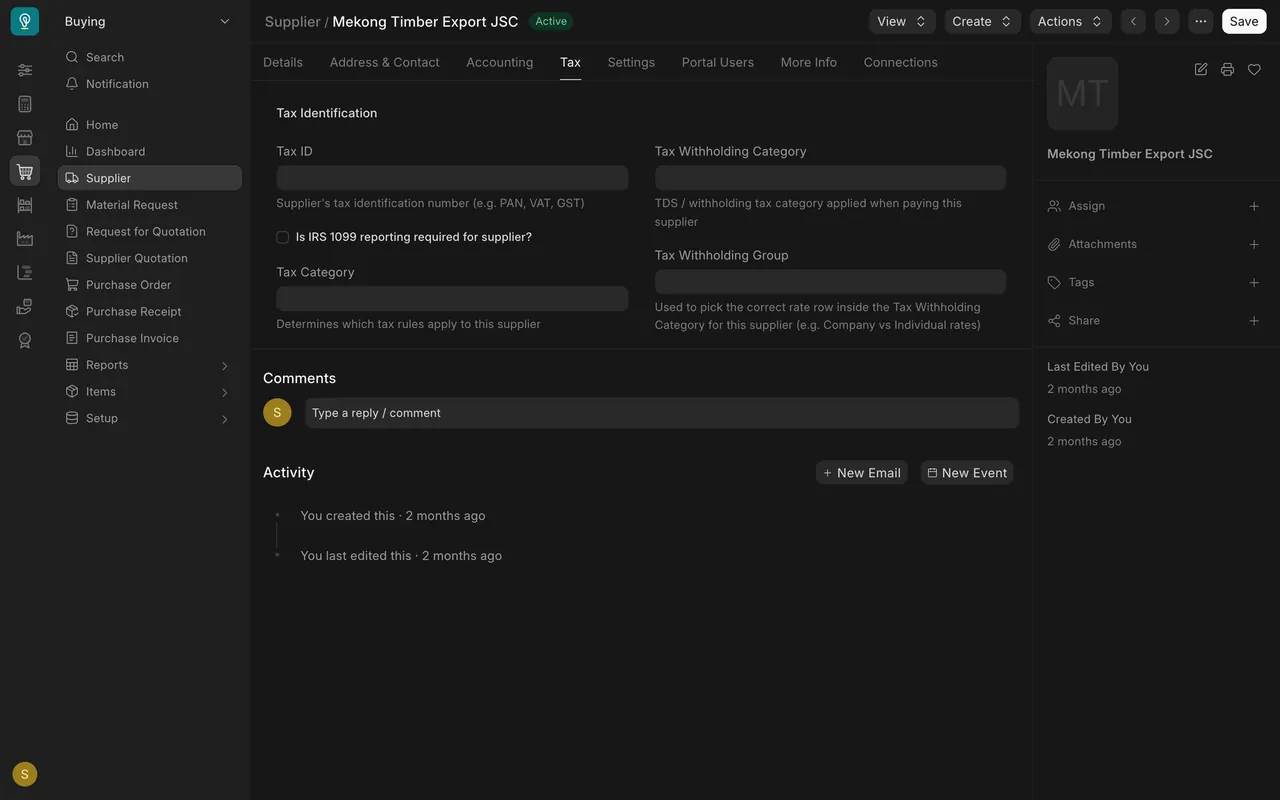1280x800 pixels.
Task: Open the Actions dropdown
Action: (x=1070, y=21)
